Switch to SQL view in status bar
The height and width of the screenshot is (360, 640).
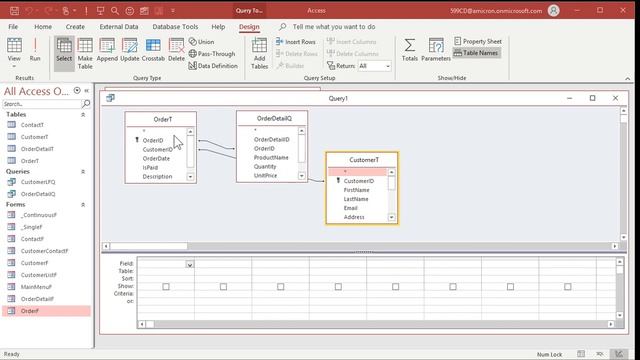point(600,354)
